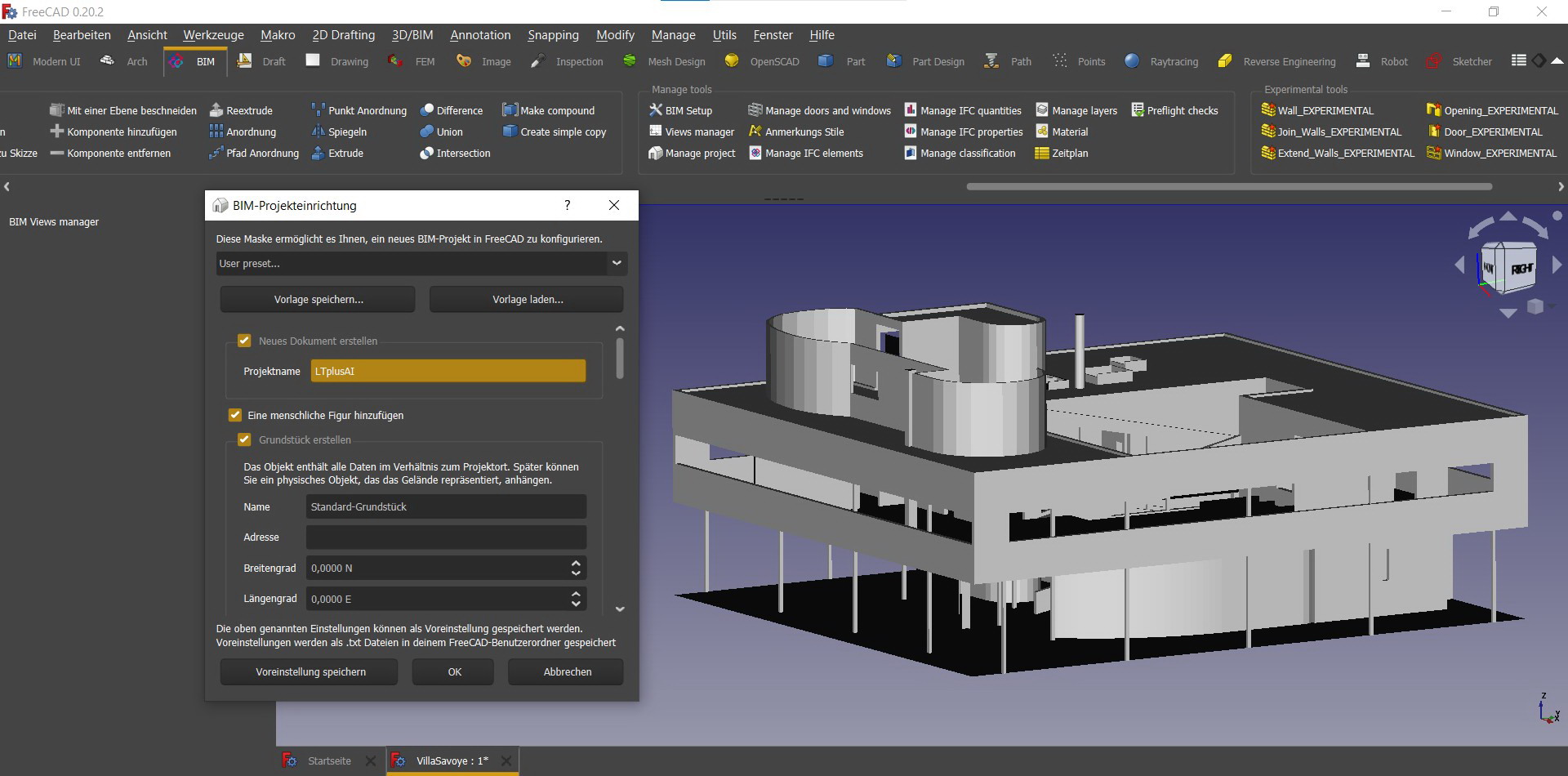Select the Reextrude tool

[241, 110]
